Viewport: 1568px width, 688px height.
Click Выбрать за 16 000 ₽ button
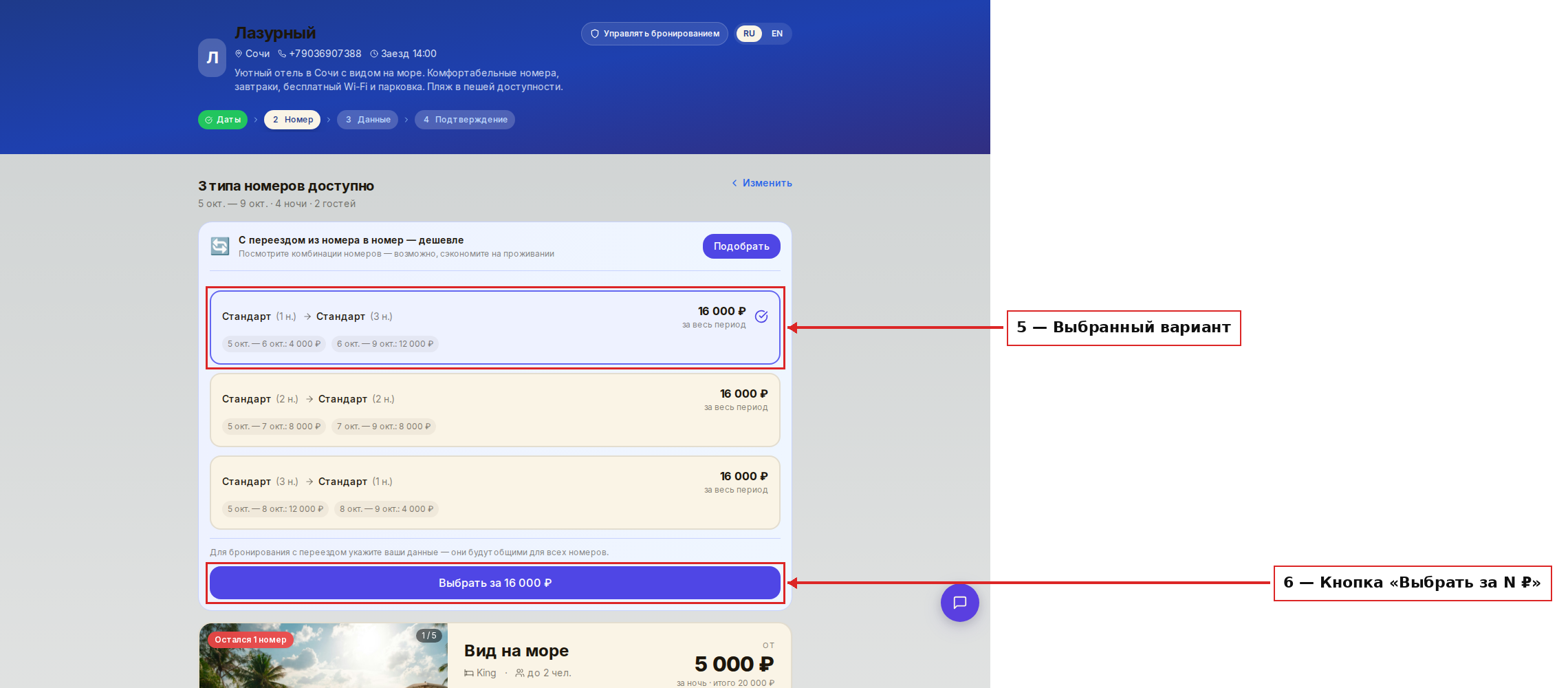[x=495, y=583]
